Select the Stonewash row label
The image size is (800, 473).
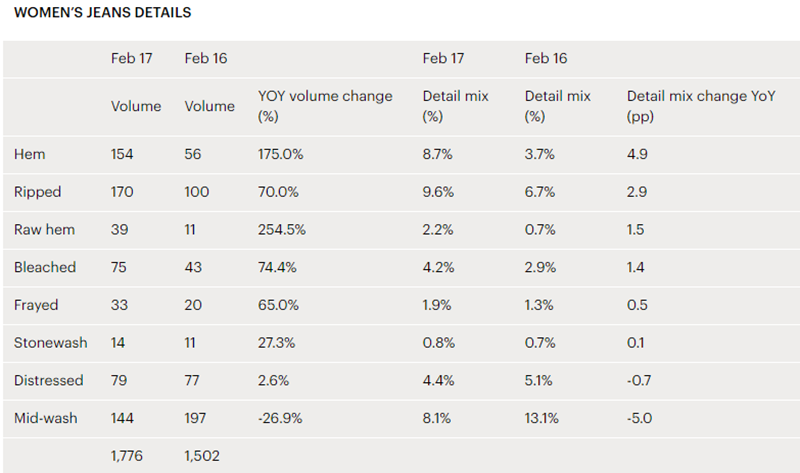[51, 343]
